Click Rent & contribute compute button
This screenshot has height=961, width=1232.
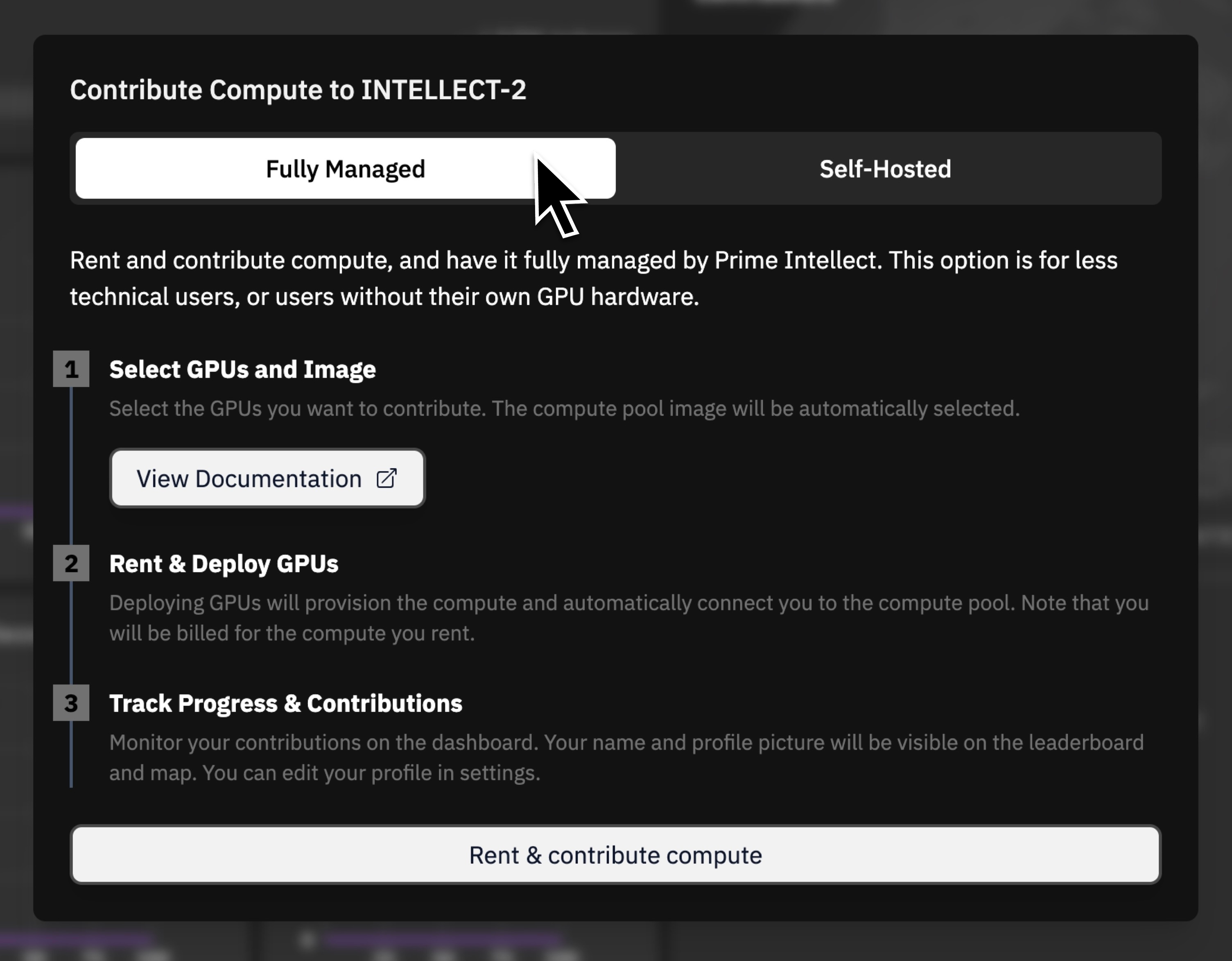pos(615,855)
